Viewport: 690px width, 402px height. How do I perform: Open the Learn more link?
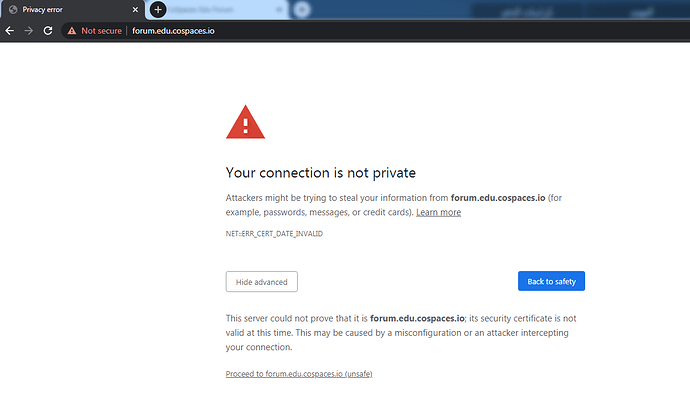coord(438,212)
